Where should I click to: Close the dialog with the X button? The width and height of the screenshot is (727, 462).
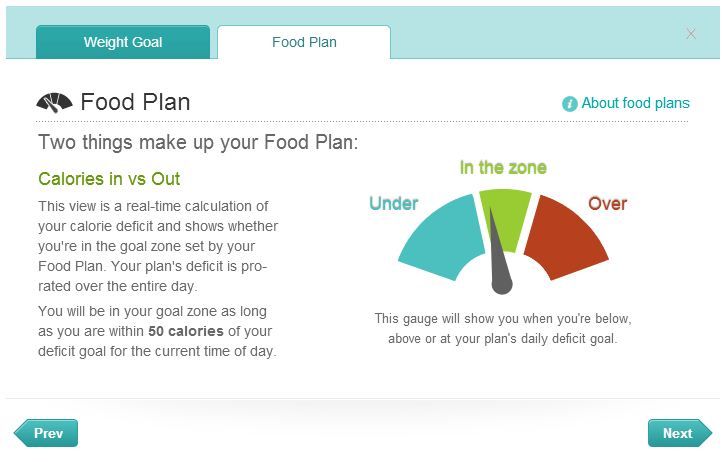[691, 34]
